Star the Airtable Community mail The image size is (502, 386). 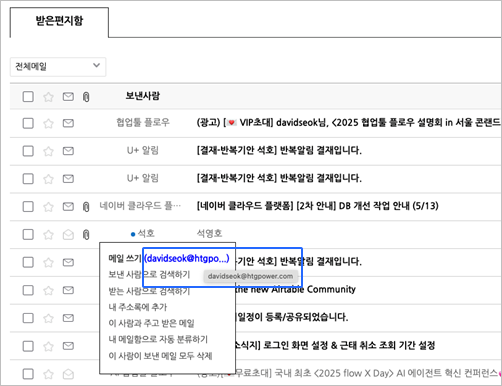(x=48, y=290)
